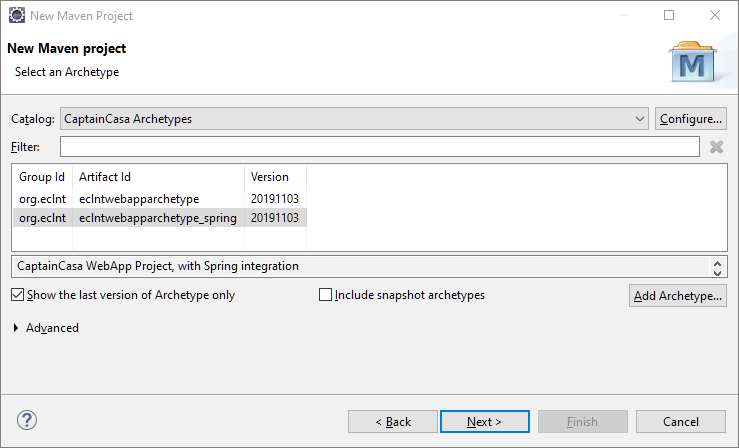Proceed with the Next > button

484,422
